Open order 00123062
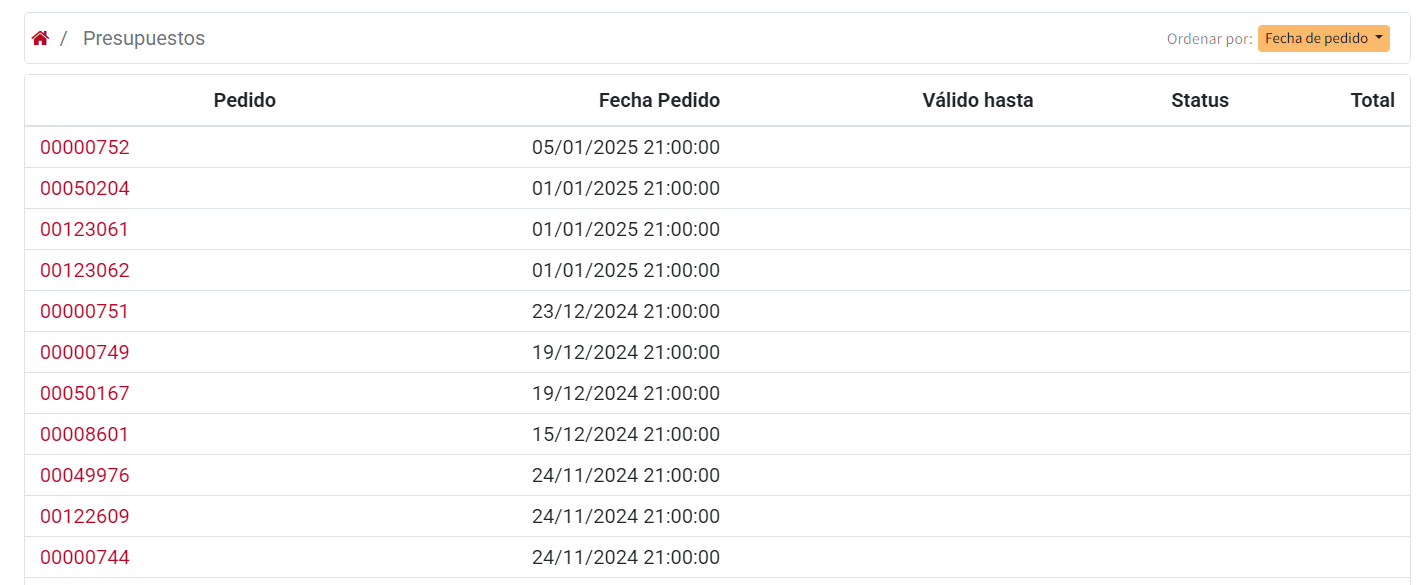 click(x=85, y=270)
